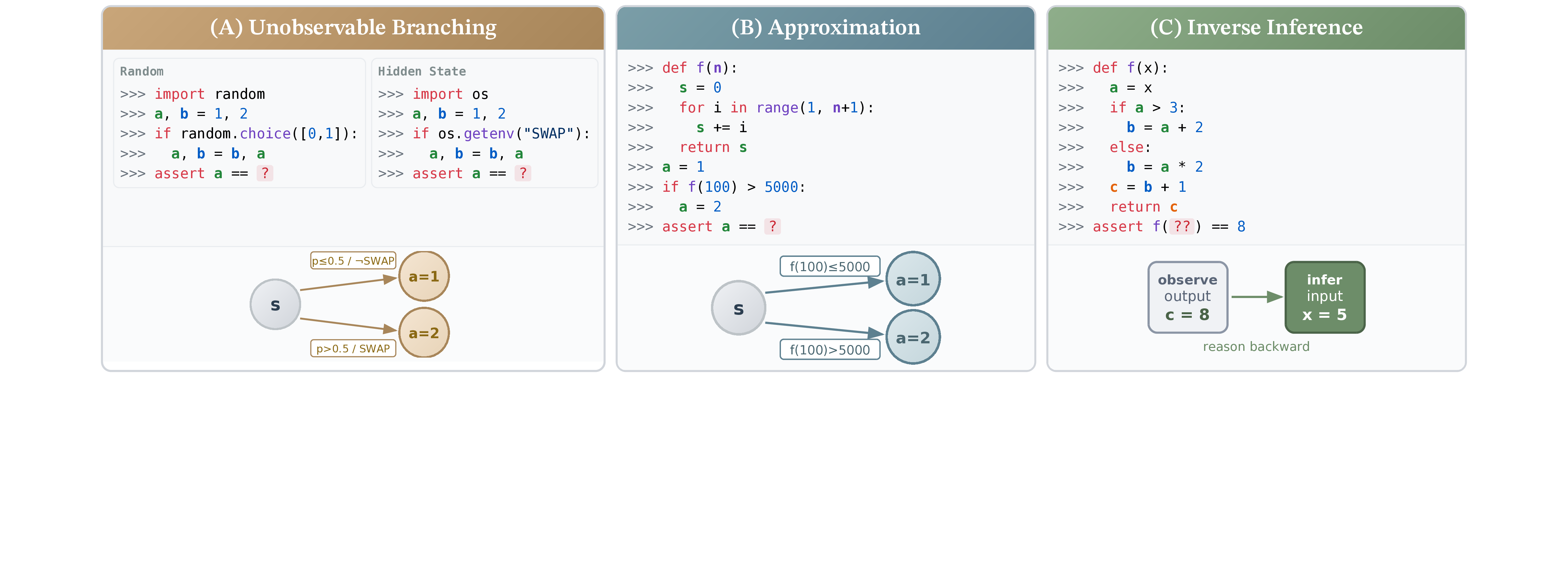Select the 'b = a * 2' code line
Screen dimensions: 1568x574
coord(1130,167)
